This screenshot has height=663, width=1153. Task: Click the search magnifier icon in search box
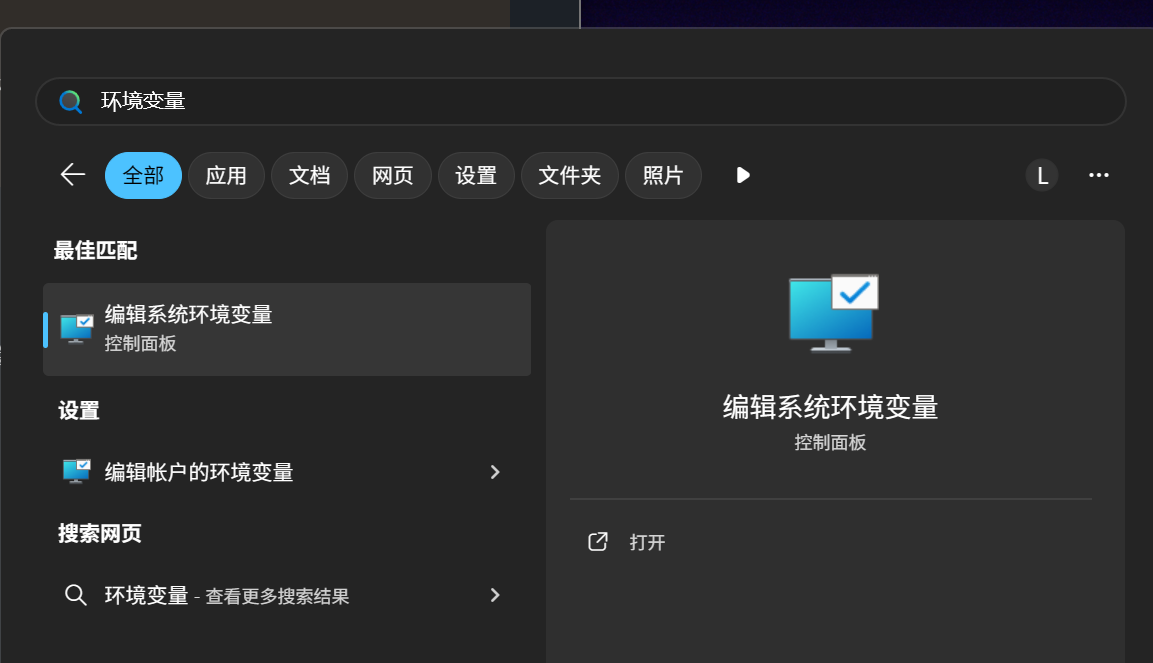(70, 102)
